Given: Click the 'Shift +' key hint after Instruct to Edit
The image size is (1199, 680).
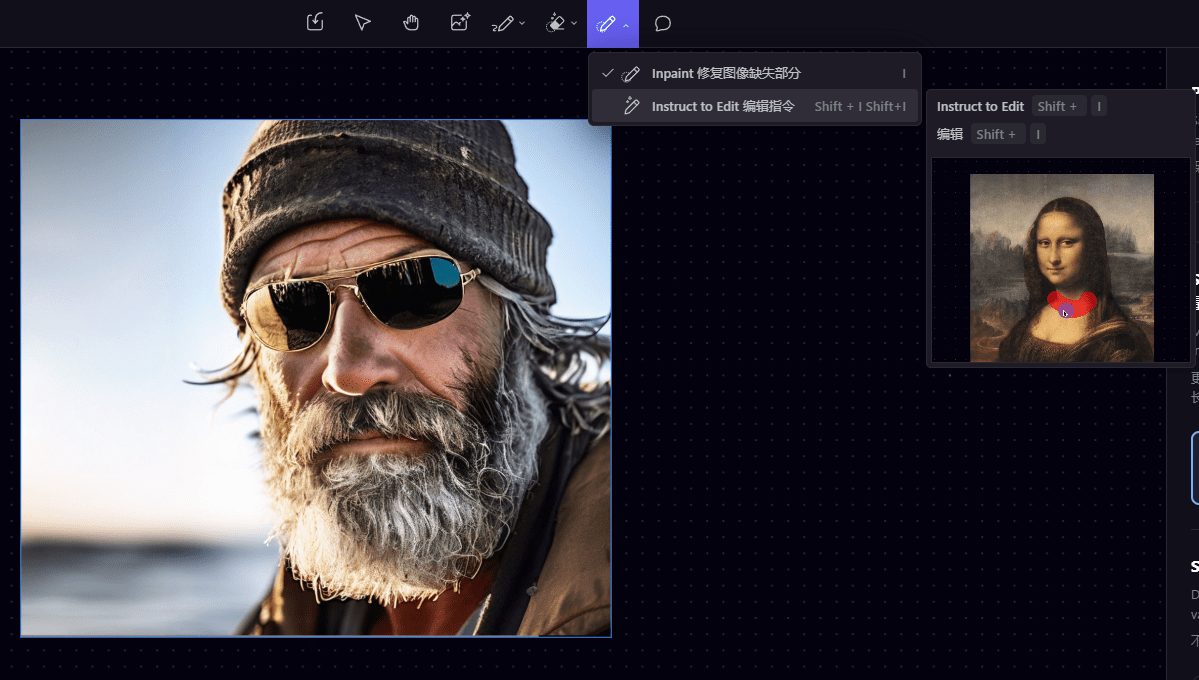Looking at the screenshot, I should point(1058,106).
